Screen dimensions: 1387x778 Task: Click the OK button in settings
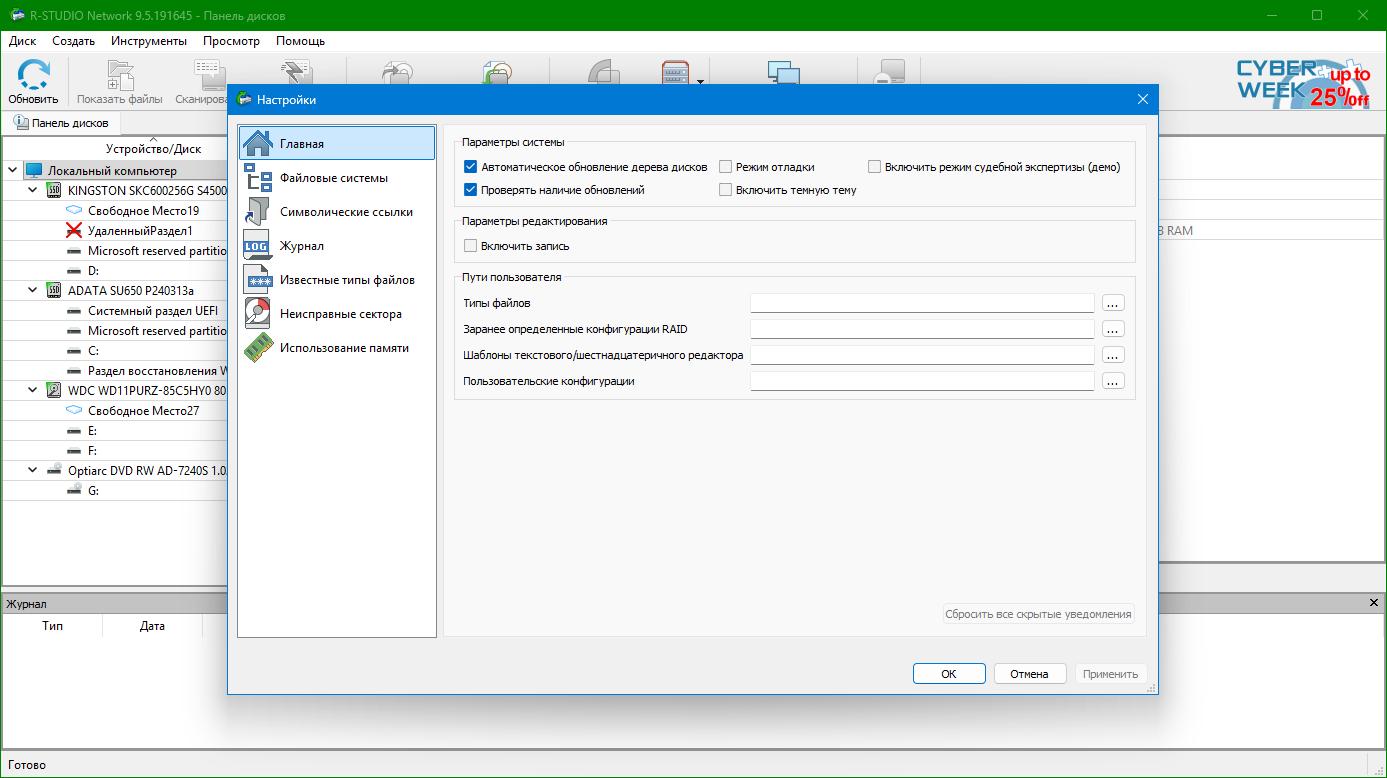click(949, 674)
